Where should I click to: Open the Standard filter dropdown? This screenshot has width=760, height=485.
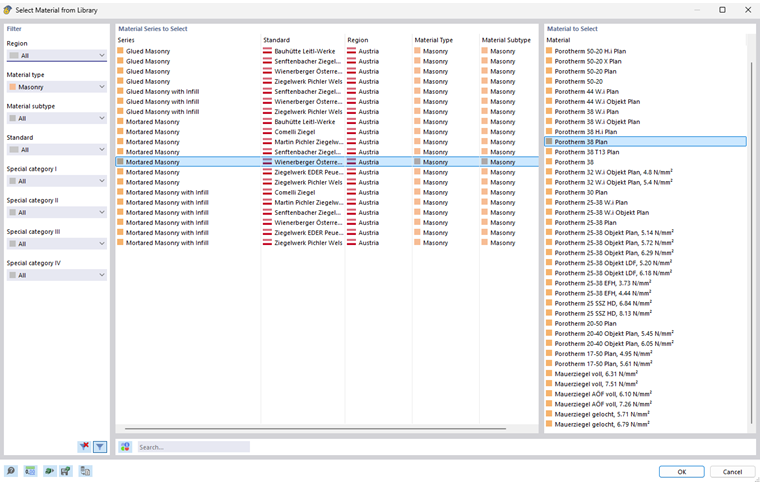(57, 150)
